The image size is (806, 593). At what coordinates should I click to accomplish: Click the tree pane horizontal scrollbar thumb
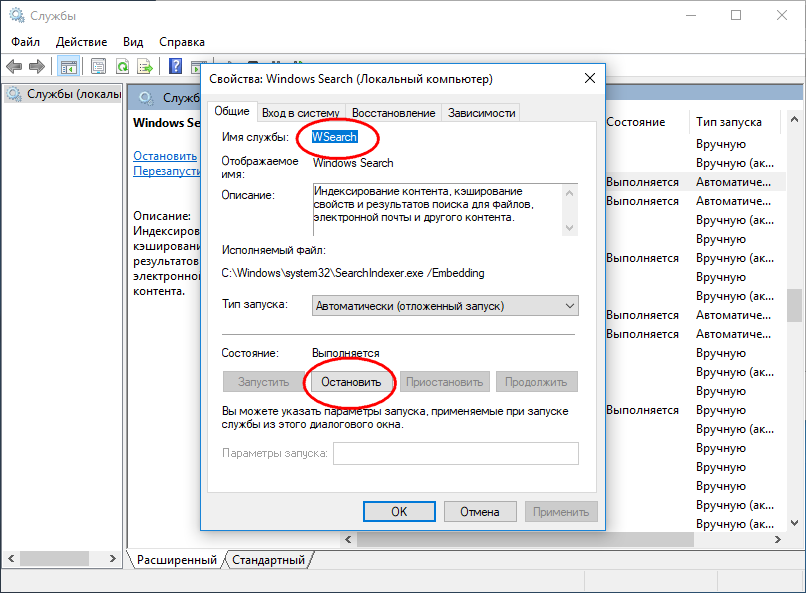tap(54, 558)
